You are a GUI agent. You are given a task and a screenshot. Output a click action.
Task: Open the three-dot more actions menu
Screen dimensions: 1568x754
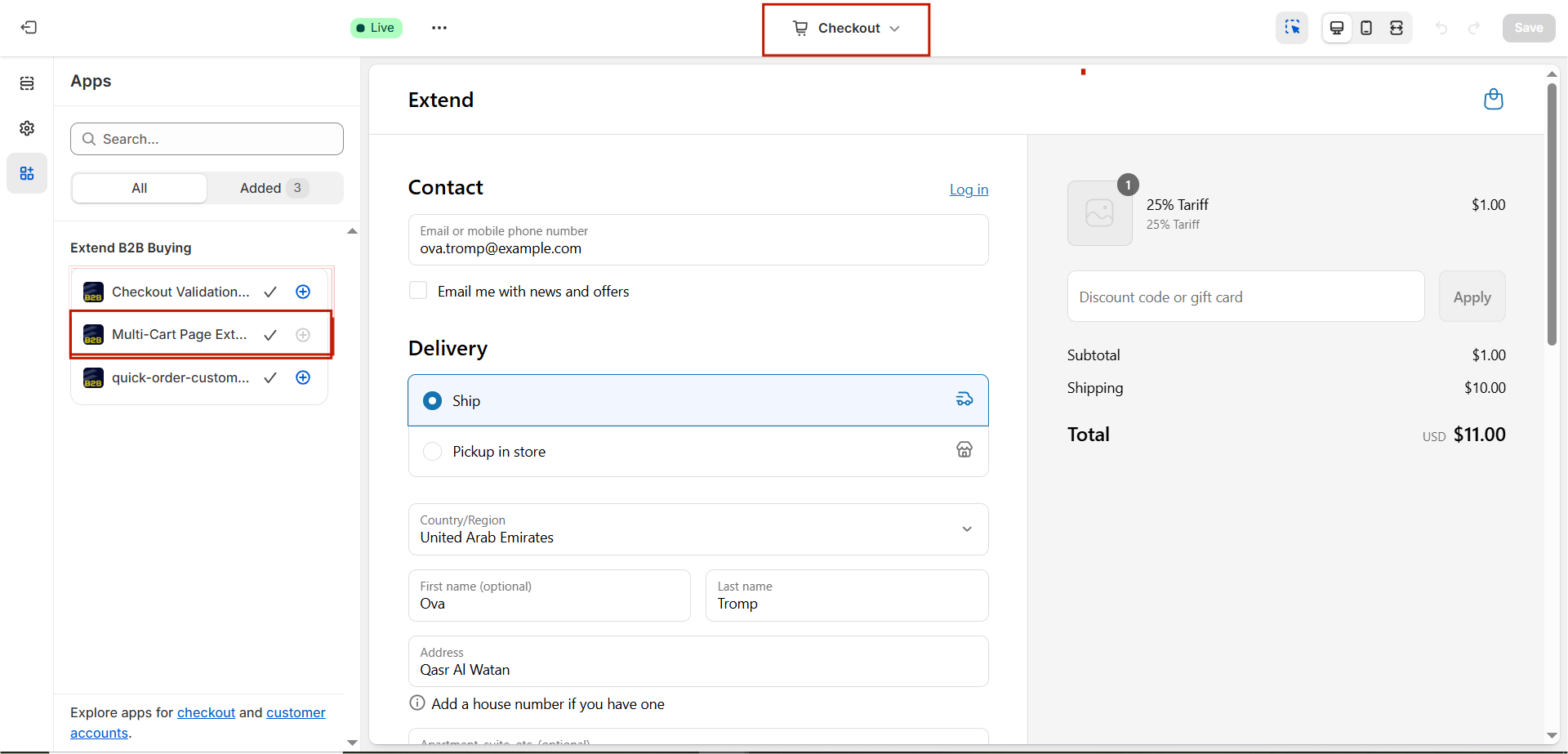pos(439,28)
